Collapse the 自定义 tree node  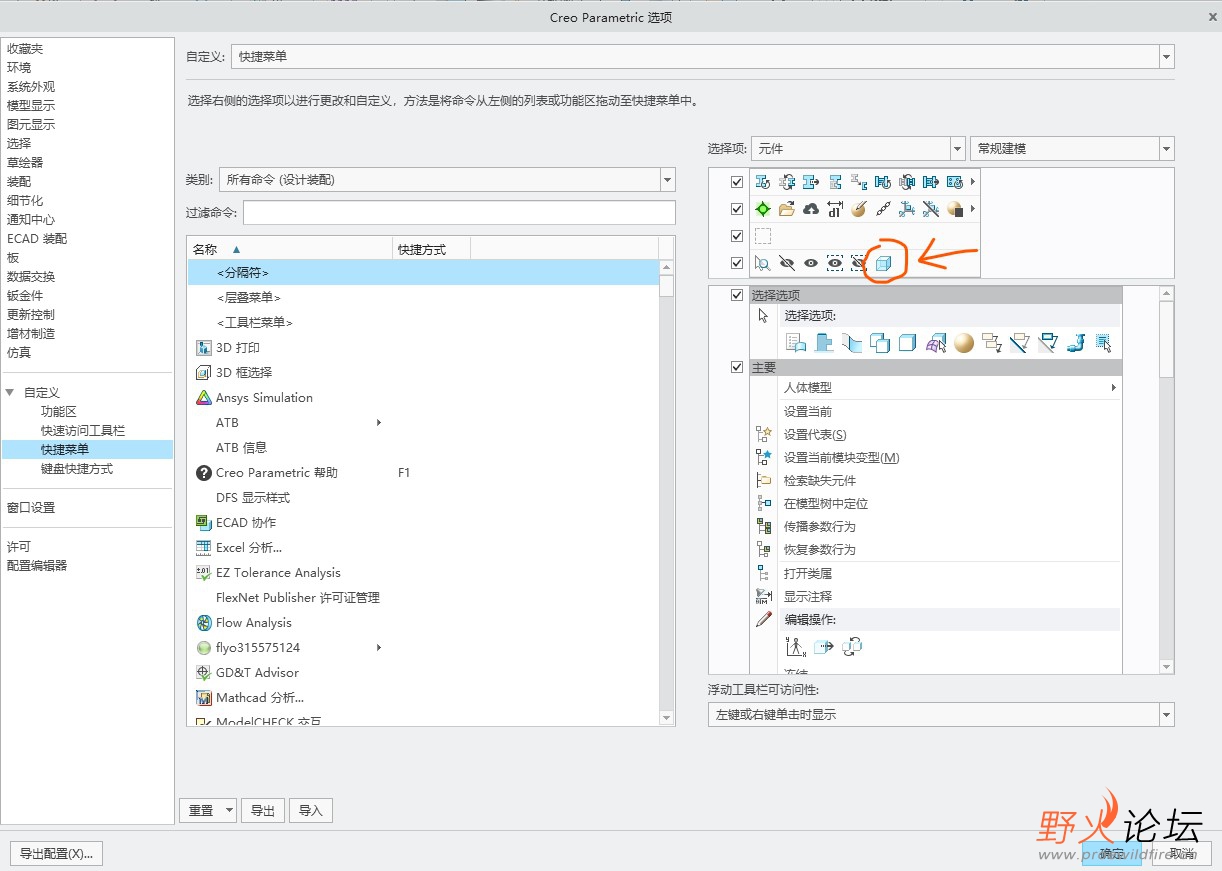coord(10,393)
